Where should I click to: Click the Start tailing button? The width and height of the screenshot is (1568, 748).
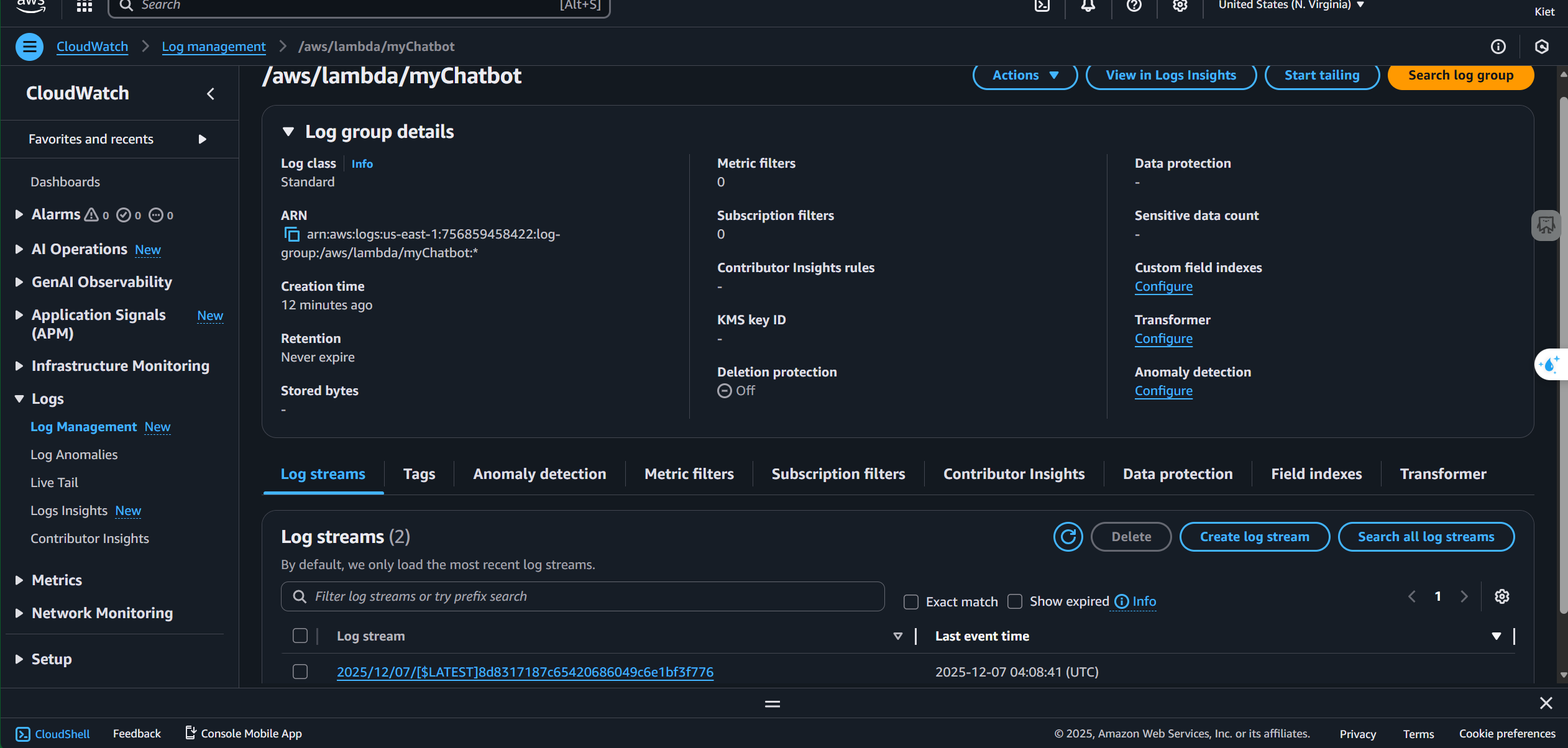click(1322, 75)
